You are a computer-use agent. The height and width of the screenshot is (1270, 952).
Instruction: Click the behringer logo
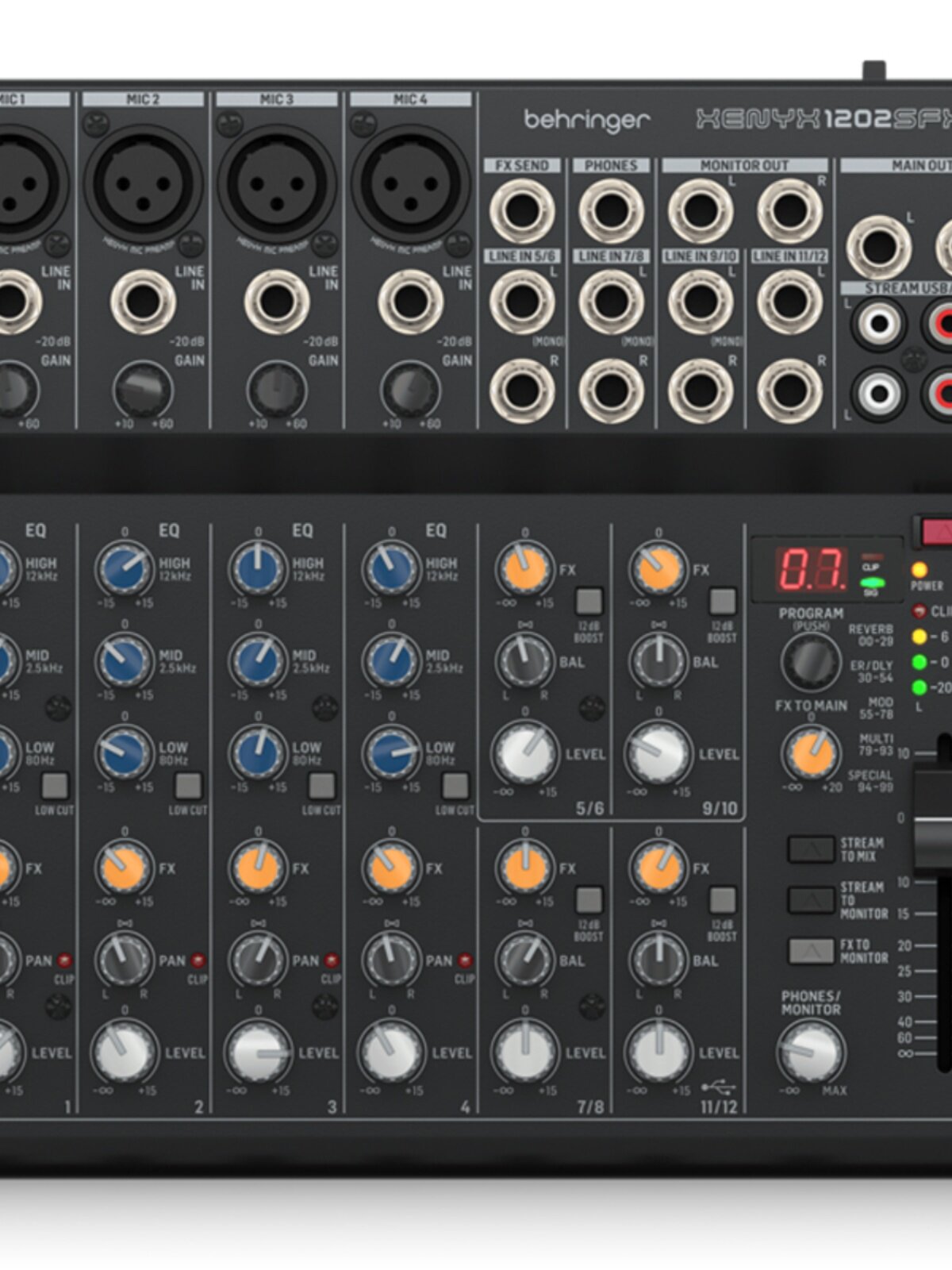coord(587,120)
